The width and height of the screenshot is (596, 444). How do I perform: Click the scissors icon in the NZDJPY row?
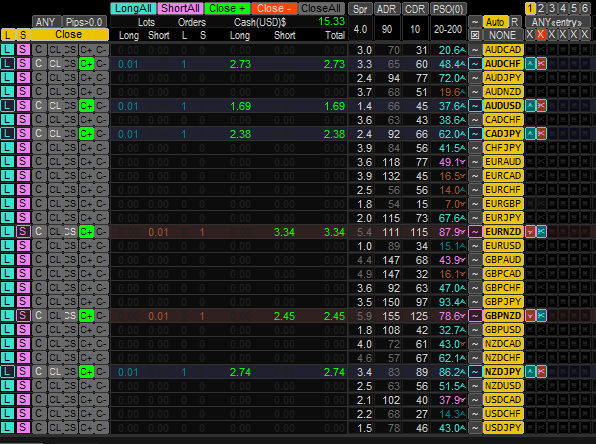[541, 371]
